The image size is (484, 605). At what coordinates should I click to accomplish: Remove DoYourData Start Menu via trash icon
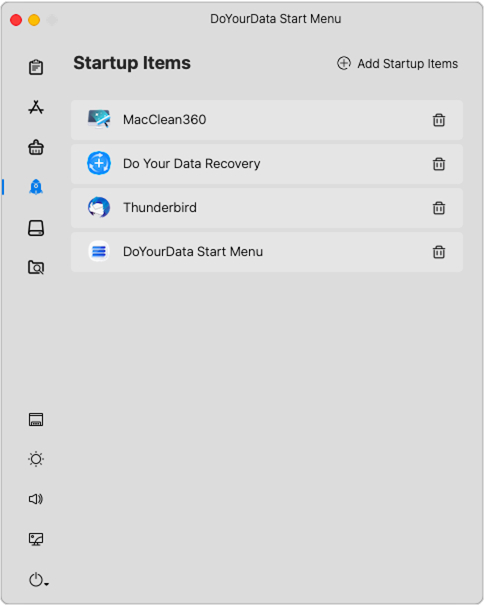[x=439, y=252]
